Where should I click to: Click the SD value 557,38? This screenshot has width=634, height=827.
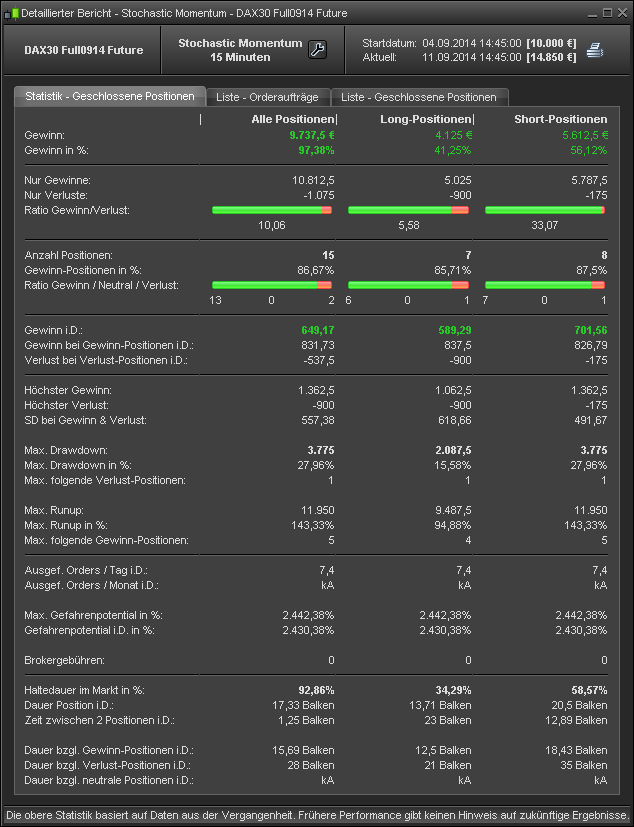(318, 420)
